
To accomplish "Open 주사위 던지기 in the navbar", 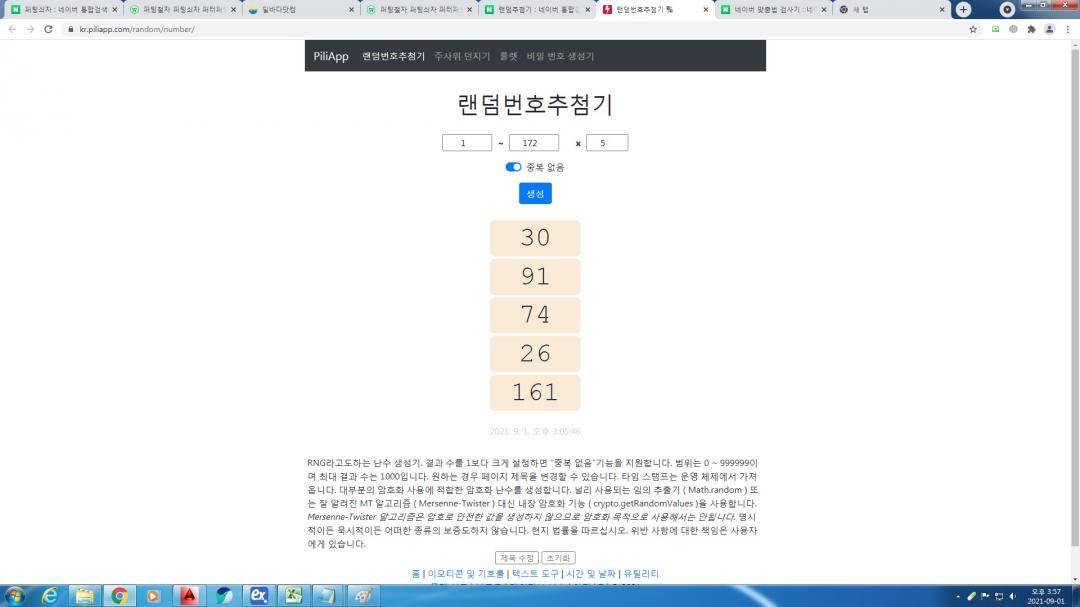I will tap(462, 56).
